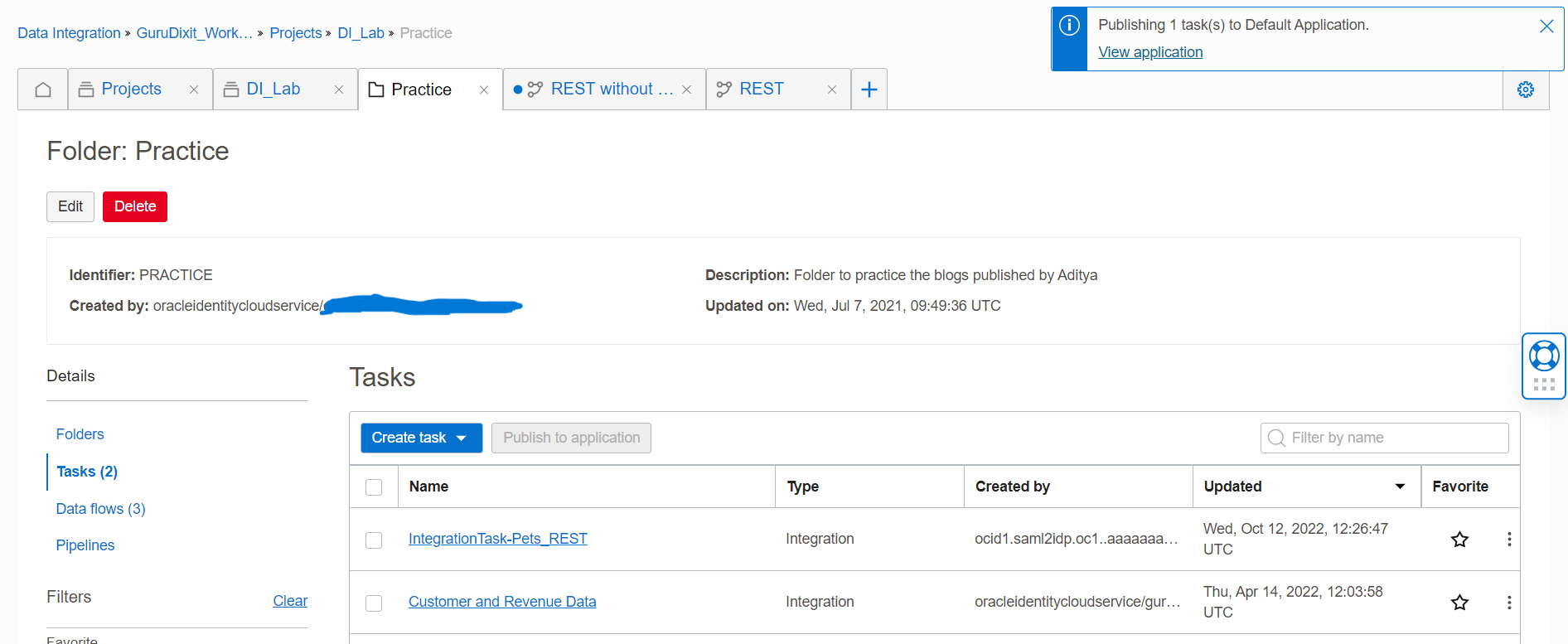Click the Home tab icon
Image resolution: width=1568 pixels, height=644 pixels.
pos(43,90)
